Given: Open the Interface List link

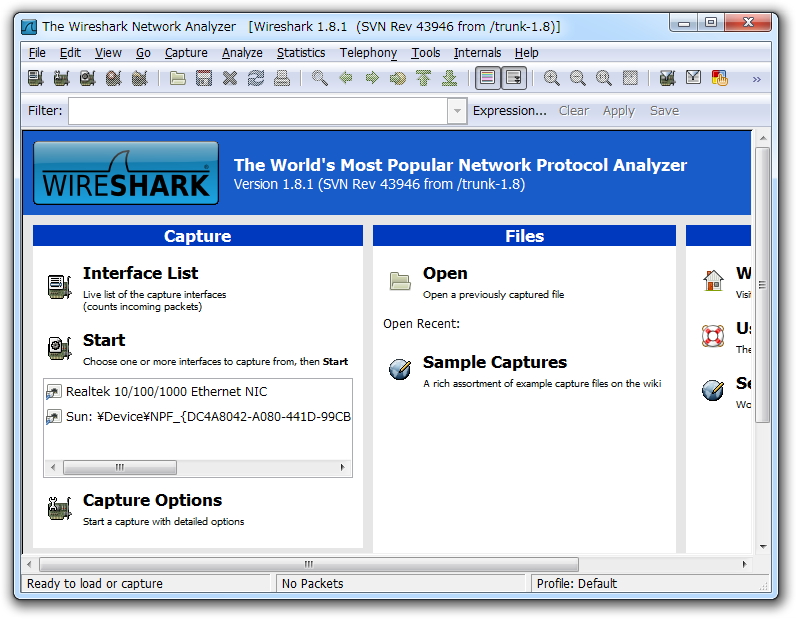Looking at the screenshot, I should tap(140, 273).
